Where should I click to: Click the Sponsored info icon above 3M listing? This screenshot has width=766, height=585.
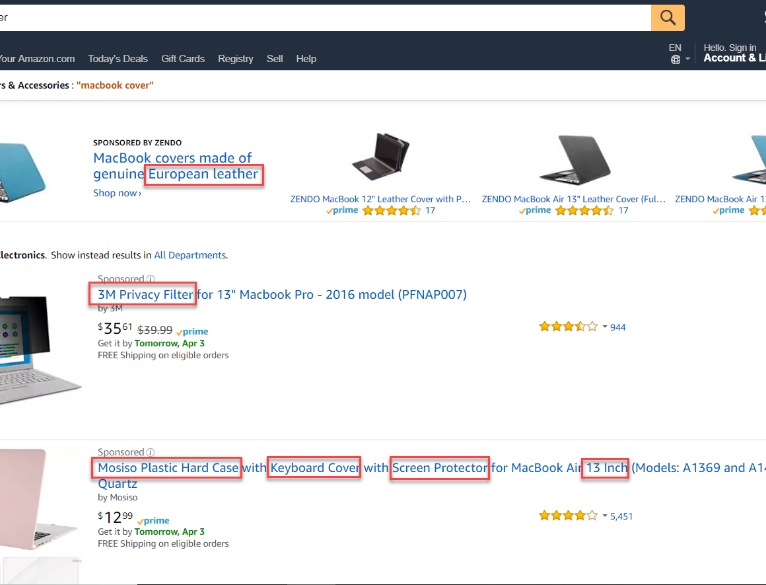(x=151, y=279)
